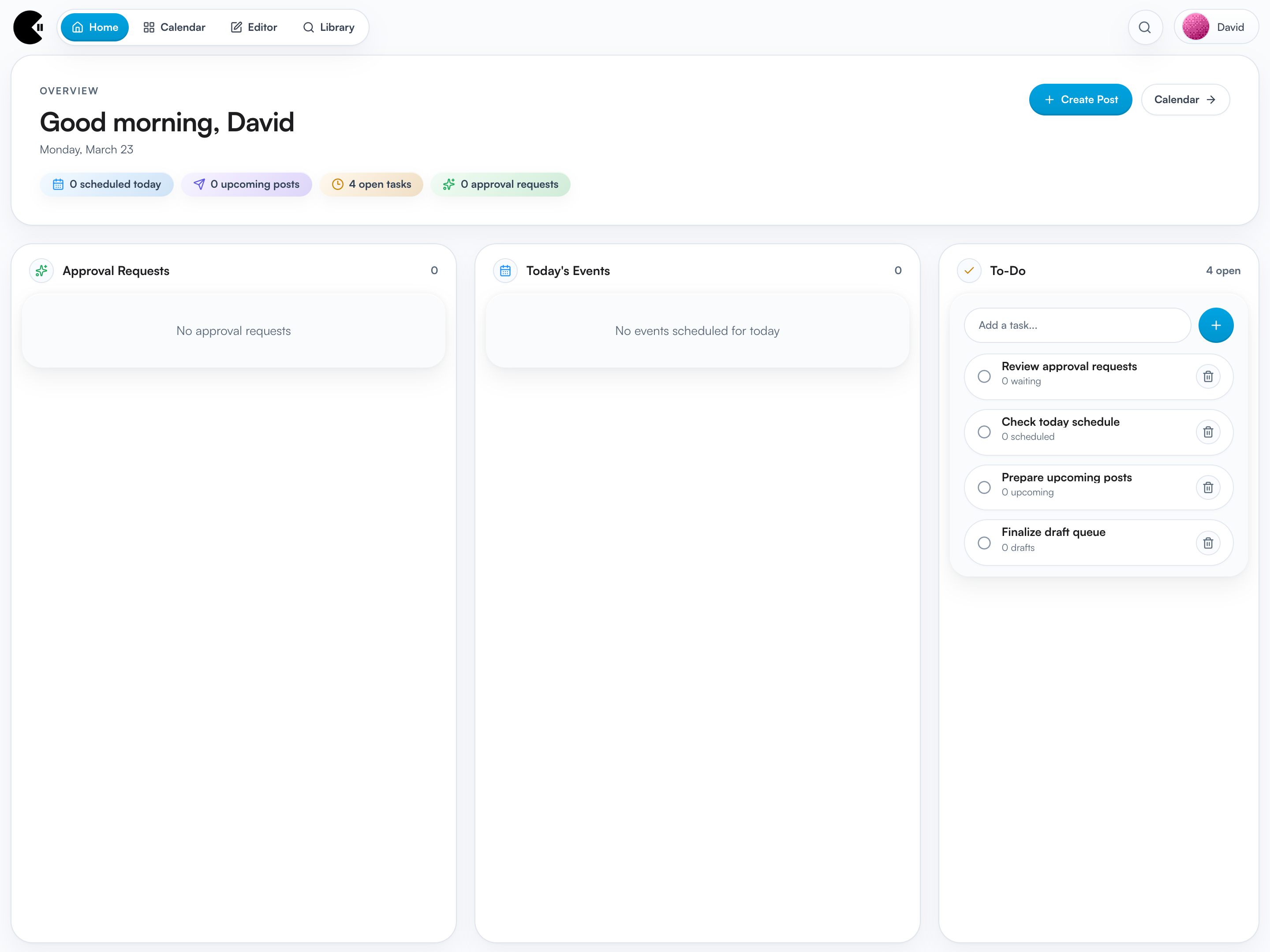The height and width of the screenshot is (952, 1270).
Task: Click the Today's Events calendar icon
Action: tap(504, 270)
